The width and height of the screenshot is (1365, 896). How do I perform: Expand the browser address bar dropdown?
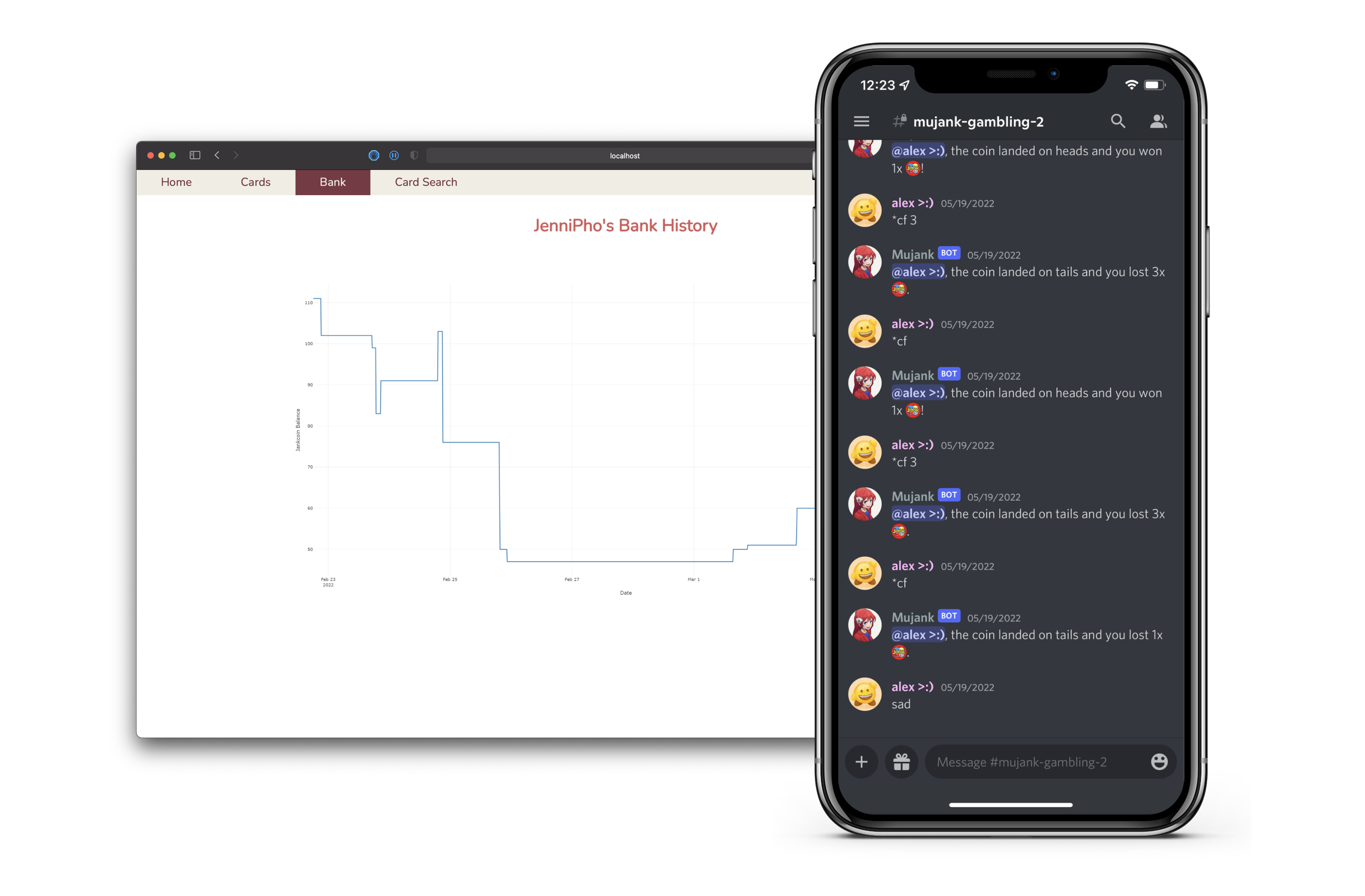625,156
